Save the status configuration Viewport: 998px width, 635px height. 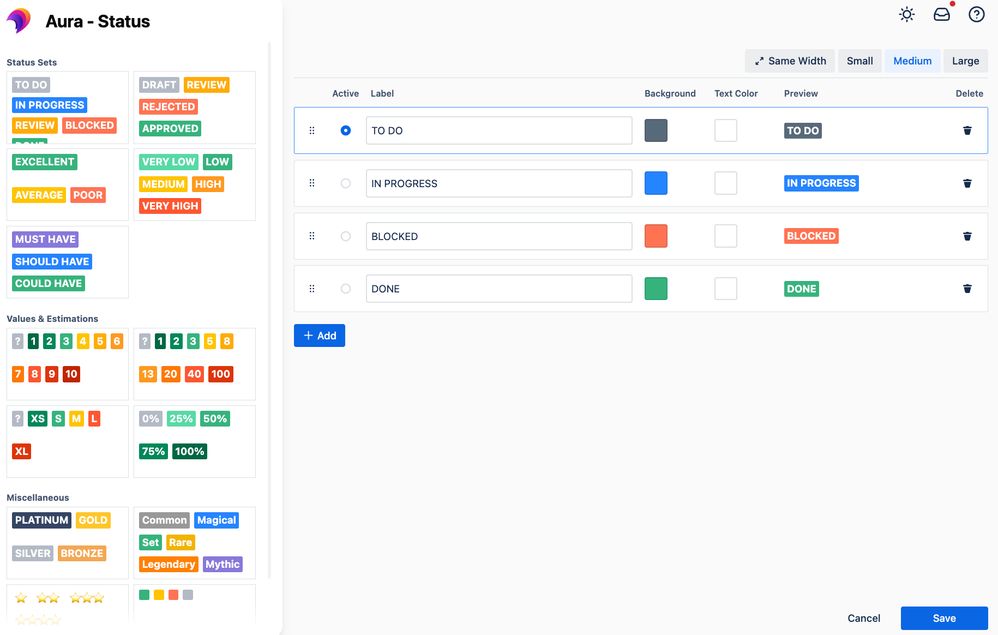(944, 618)
